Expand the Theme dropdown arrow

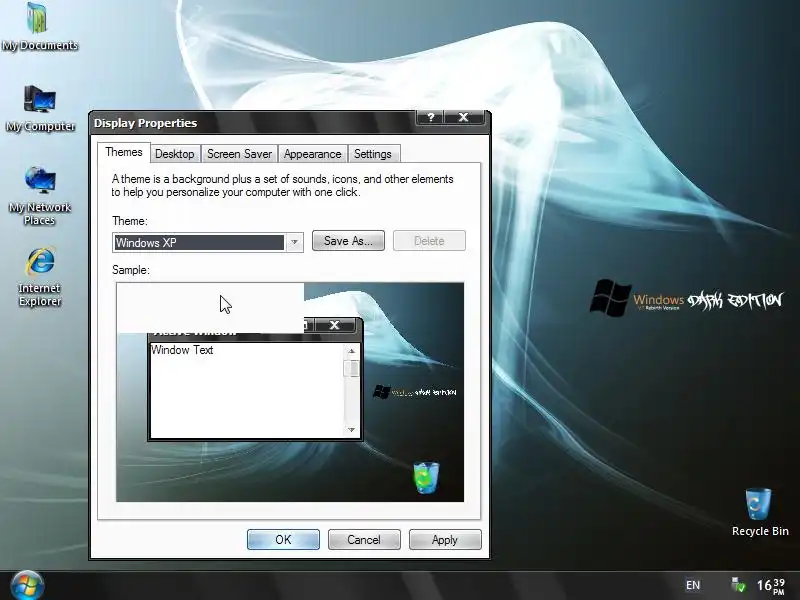(294, 242)
